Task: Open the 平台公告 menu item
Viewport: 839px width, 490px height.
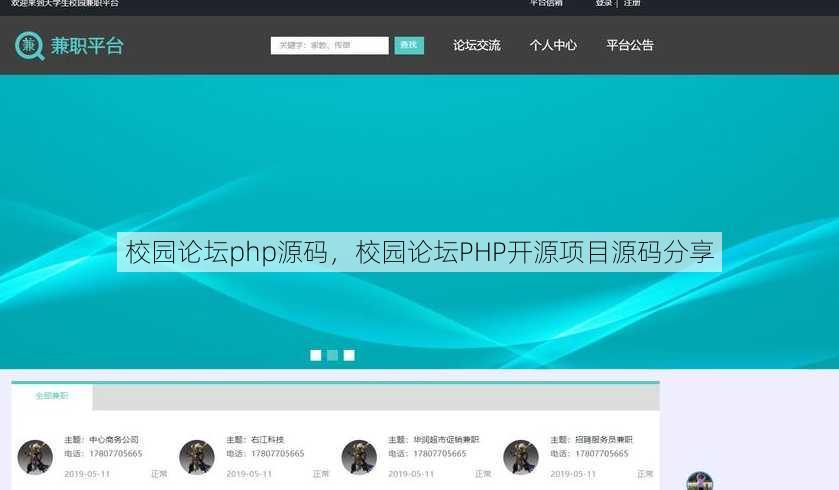Action: coord(630,45)
